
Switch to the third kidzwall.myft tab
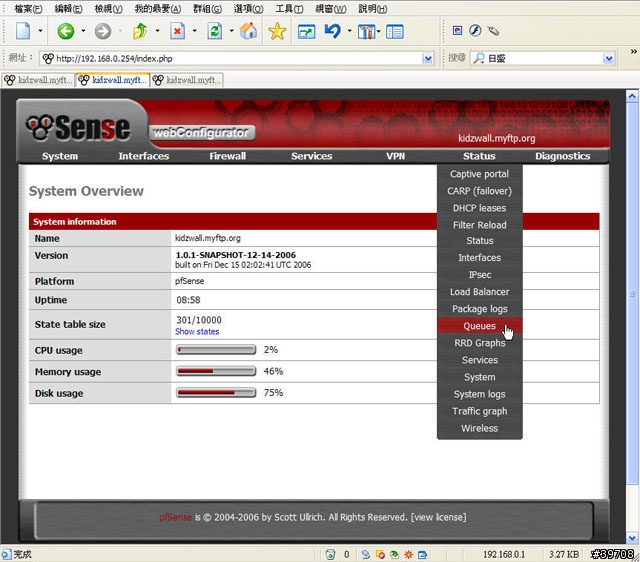[x=187, y=80]
